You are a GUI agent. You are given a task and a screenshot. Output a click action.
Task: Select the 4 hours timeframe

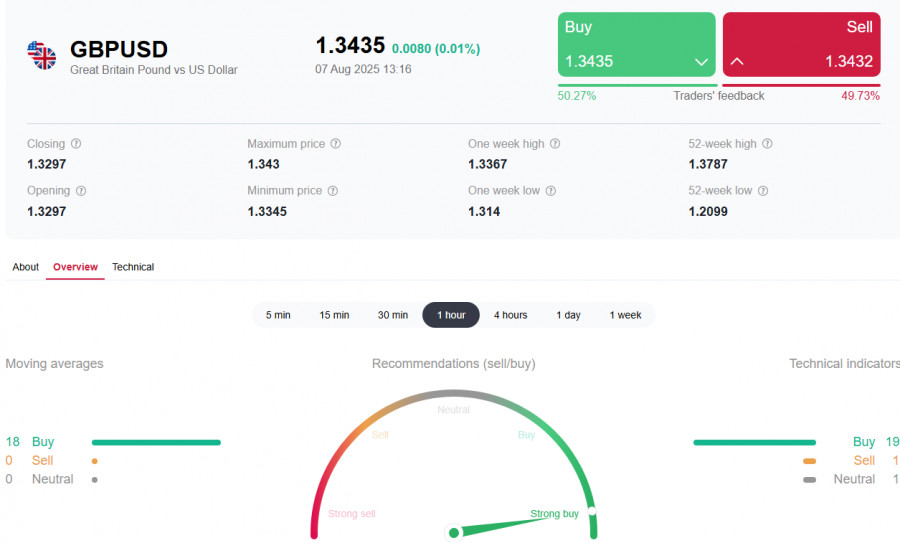point(510,315)
